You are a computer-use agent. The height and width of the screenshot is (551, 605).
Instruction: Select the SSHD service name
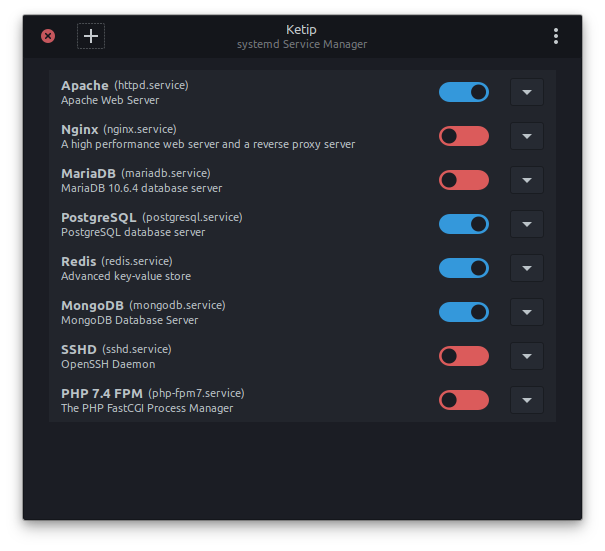79,350
